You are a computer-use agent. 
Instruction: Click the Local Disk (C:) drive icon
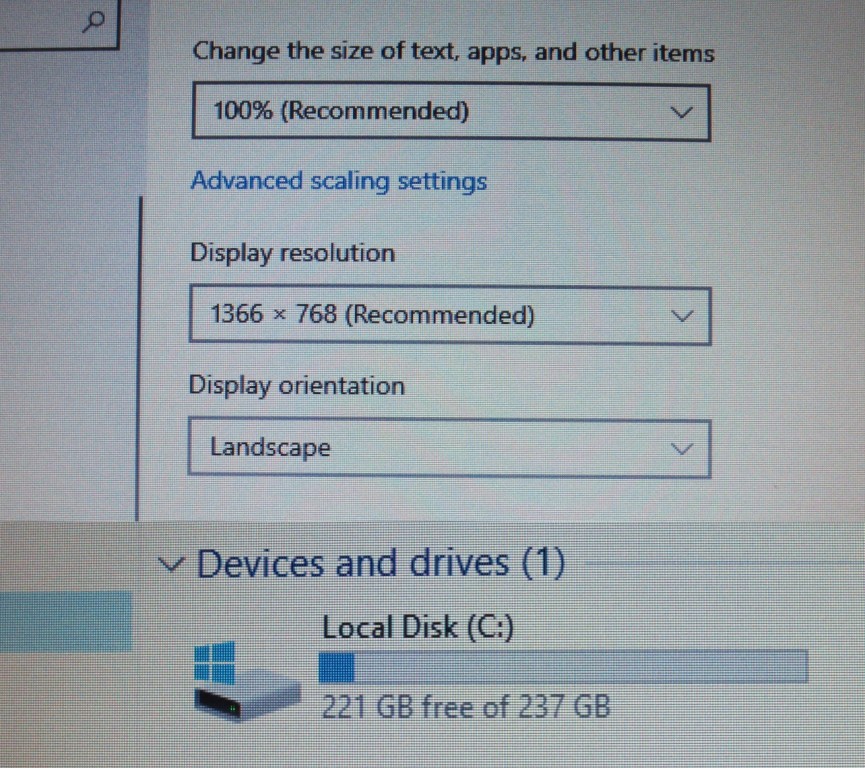[247, 681]
